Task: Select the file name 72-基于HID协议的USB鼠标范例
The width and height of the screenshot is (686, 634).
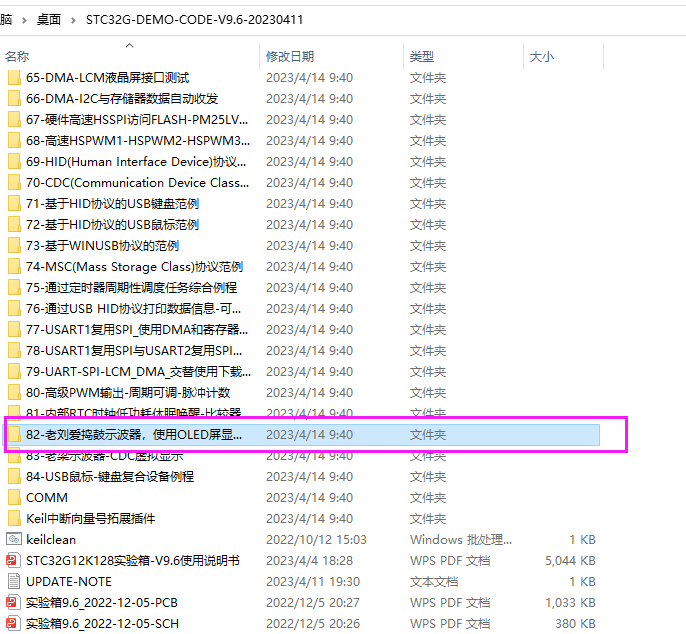Action: [112, 225]
